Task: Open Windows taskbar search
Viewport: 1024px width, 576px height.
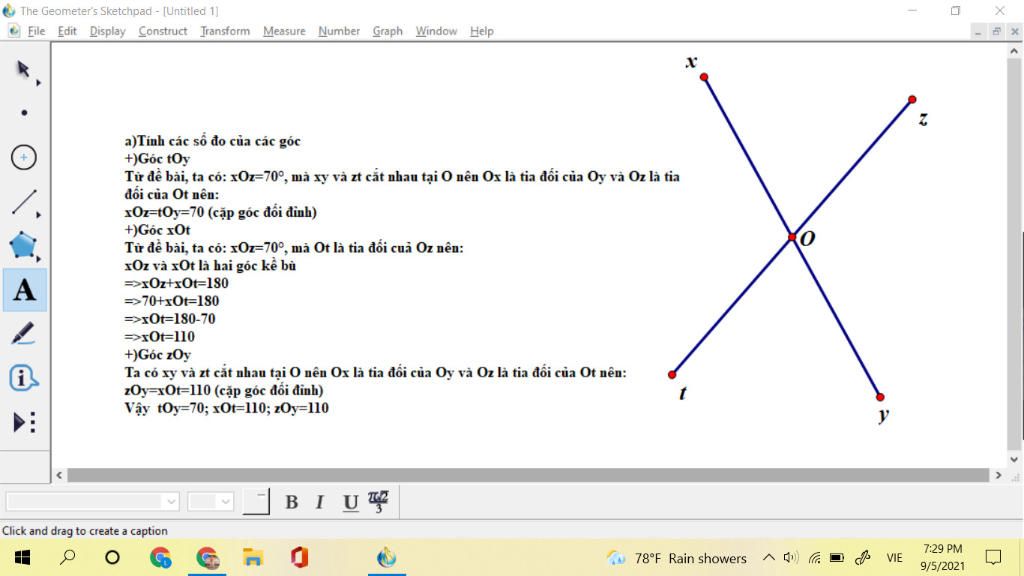Action: click(68, 558)
